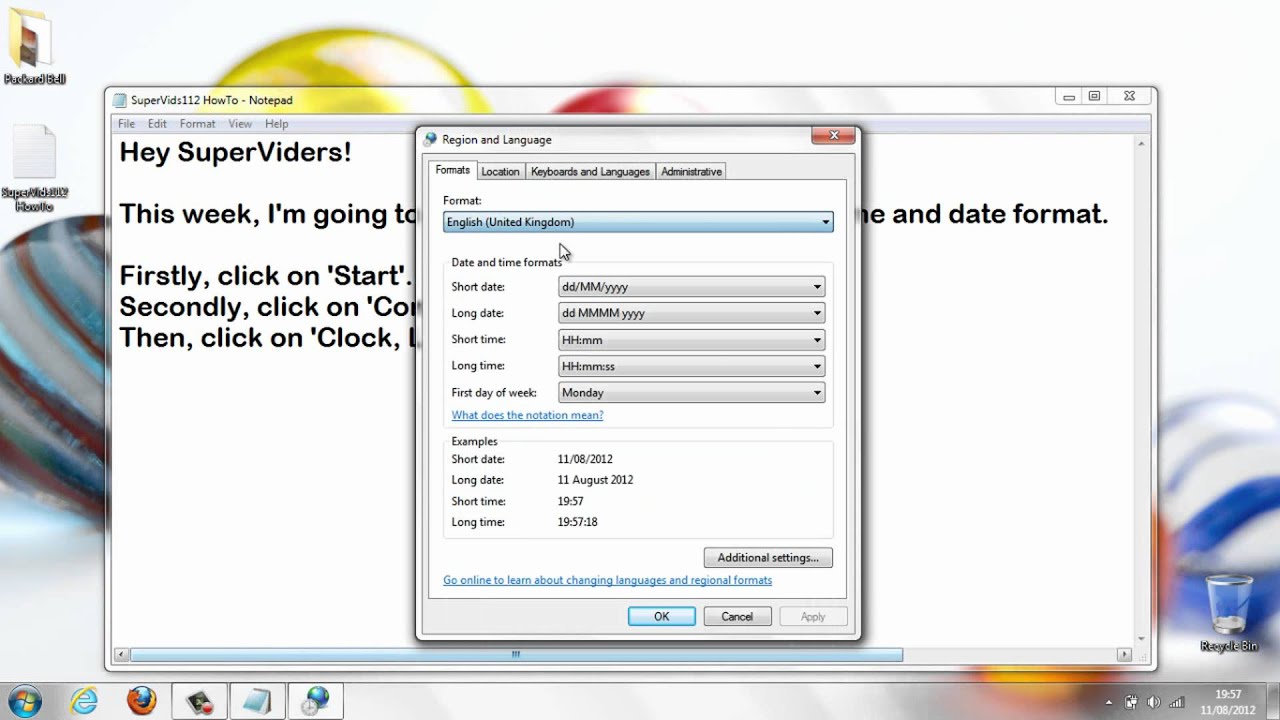
Task: Expand the Short time format dropdown
Action: pos(691,340)
